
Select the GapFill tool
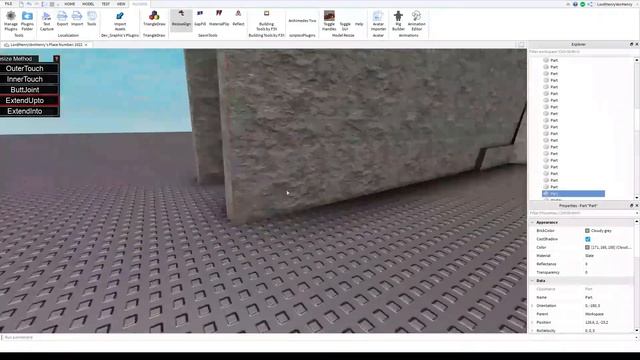point(200,19)
